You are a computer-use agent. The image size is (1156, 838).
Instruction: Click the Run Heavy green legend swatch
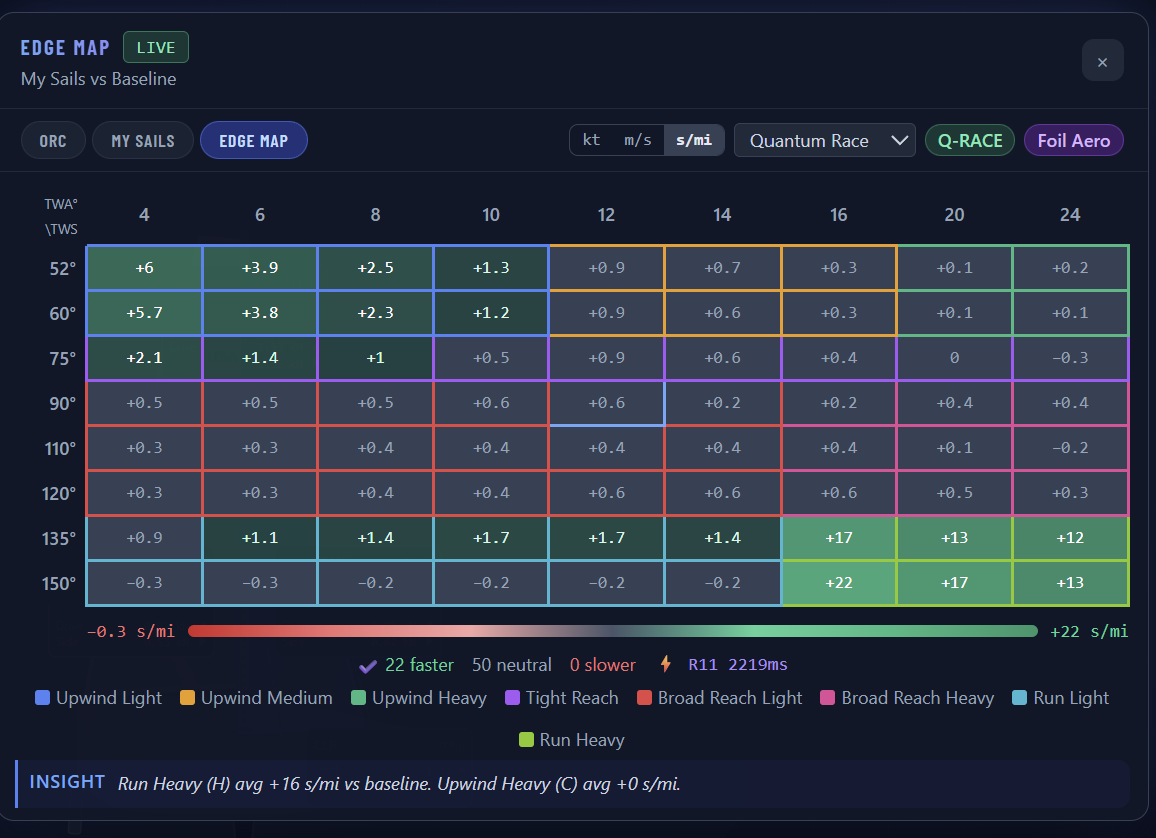pyautogui.click(x=526, y=740)
